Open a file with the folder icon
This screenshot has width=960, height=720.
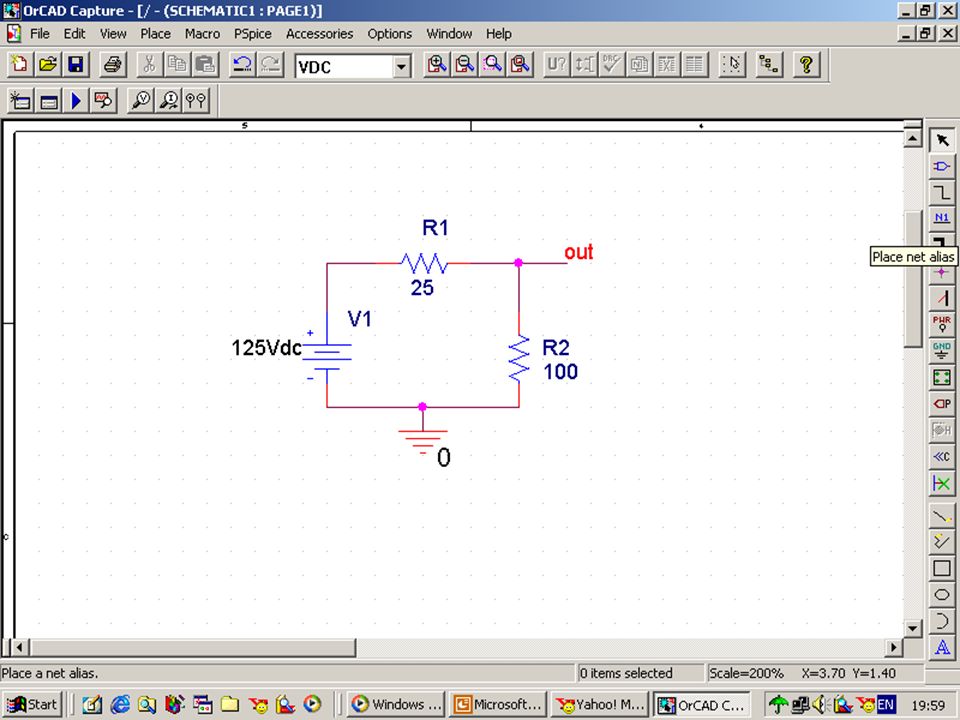click(x=48, y=64)
